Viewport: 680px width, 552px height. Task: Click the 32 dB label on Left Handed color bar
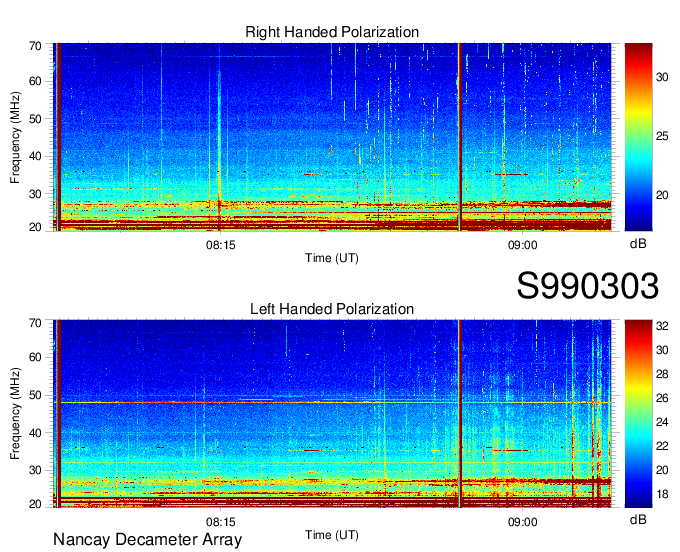(662, 326)
